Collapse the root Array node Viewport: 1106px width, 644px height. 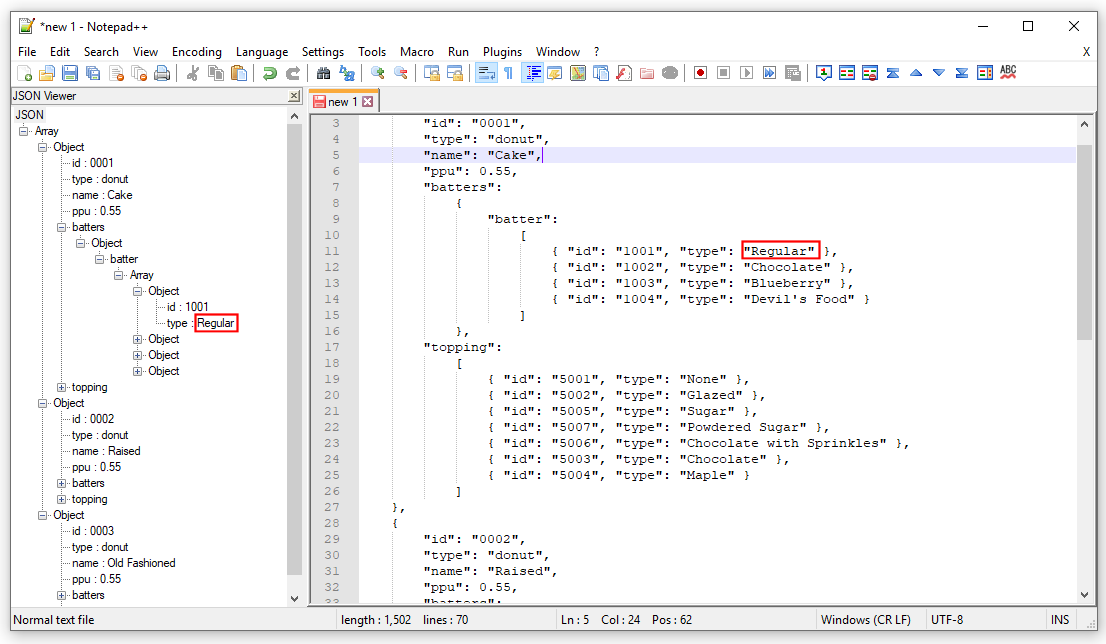pyautogui.click(x=24, y=131)
